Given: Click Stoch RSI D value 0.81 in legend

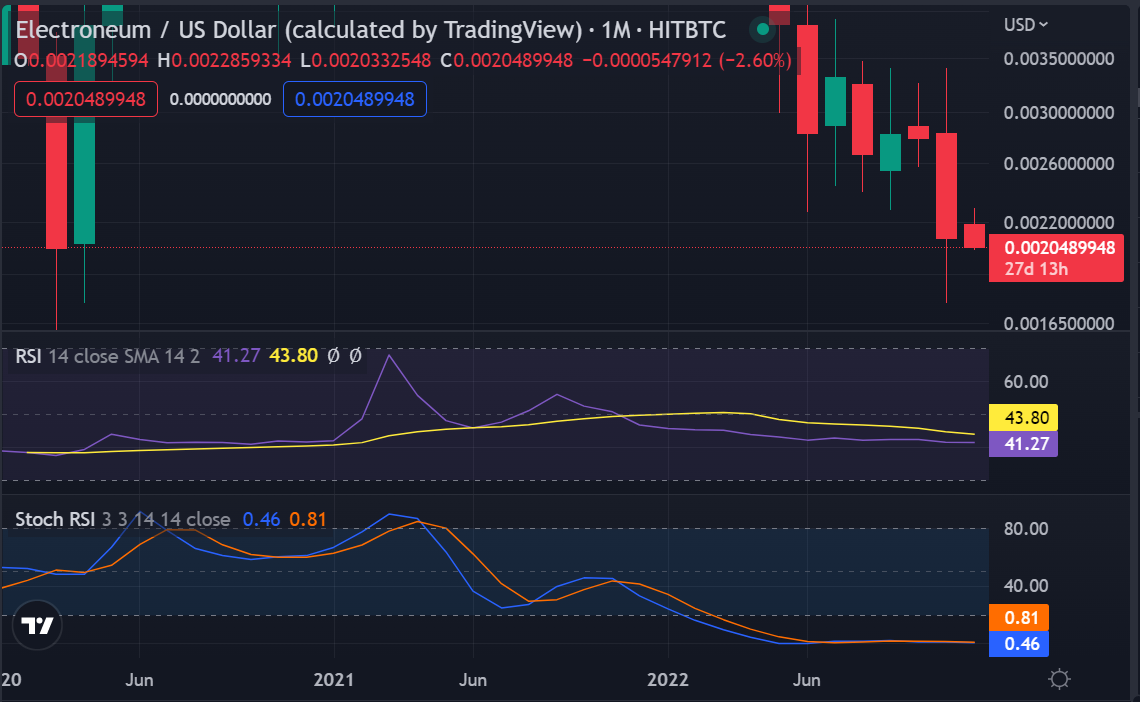Looking at the screenshot, I should (308, 520).
